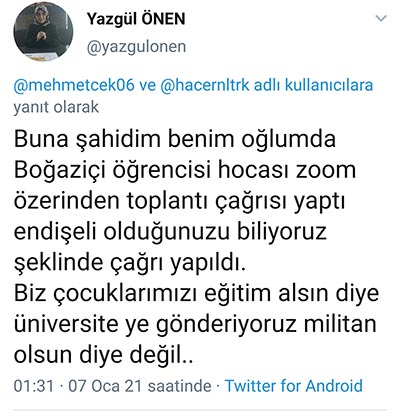
Task: Tap the tweet line starting 'Buna şahidim'
Action: [175, 139]
